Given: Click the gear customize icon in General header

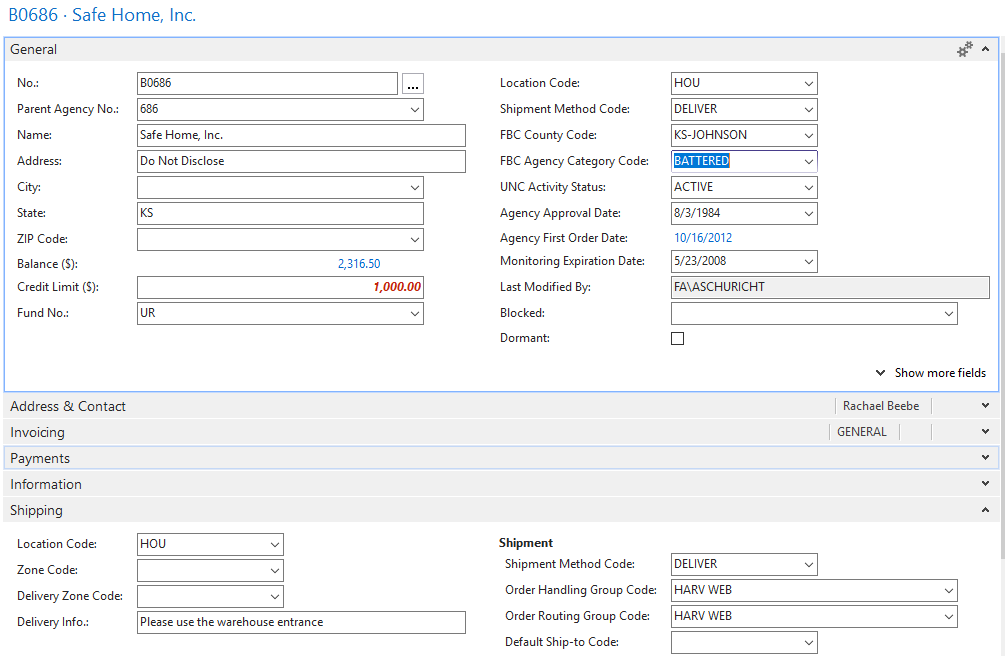Looking at the screenshot, I should 964,49.
